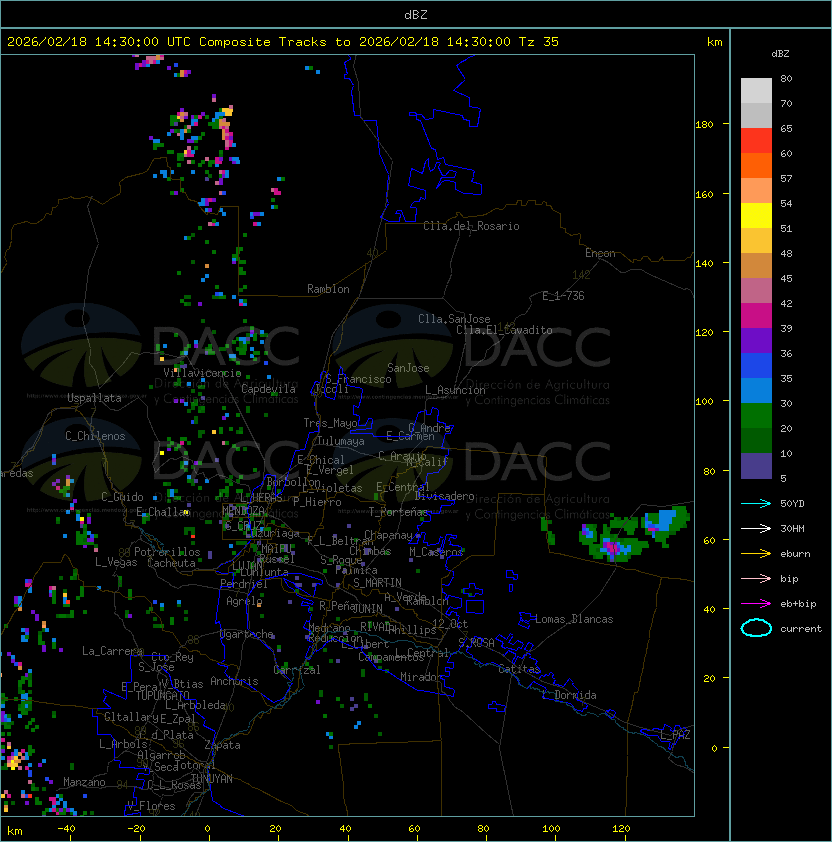The height and width of the screenshot is (842, 832).
Task: Click the 'Manzano' map label
Action: click(84, 782)
